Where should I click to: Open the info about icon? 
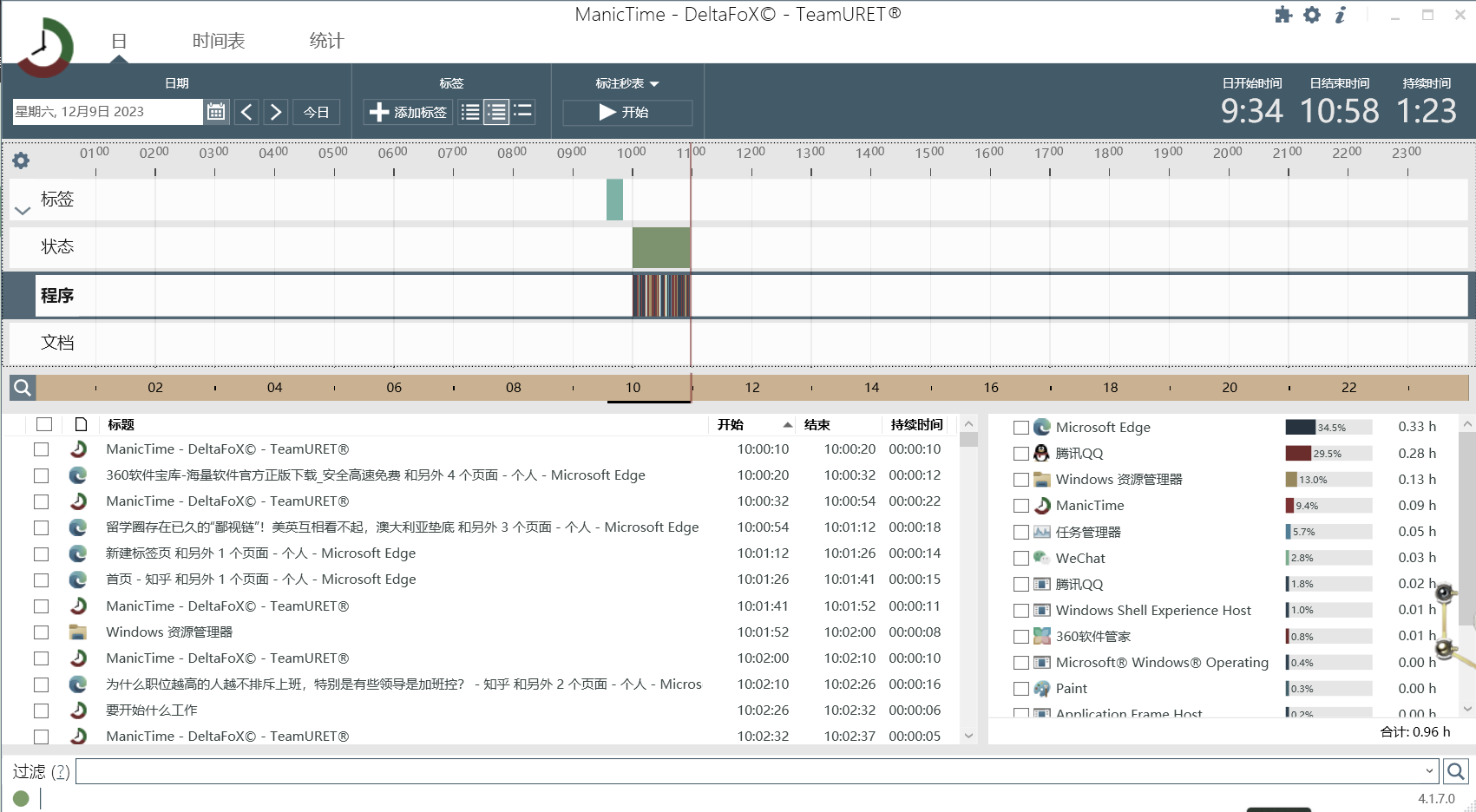pyautogui.click(x=1341, y=15)
